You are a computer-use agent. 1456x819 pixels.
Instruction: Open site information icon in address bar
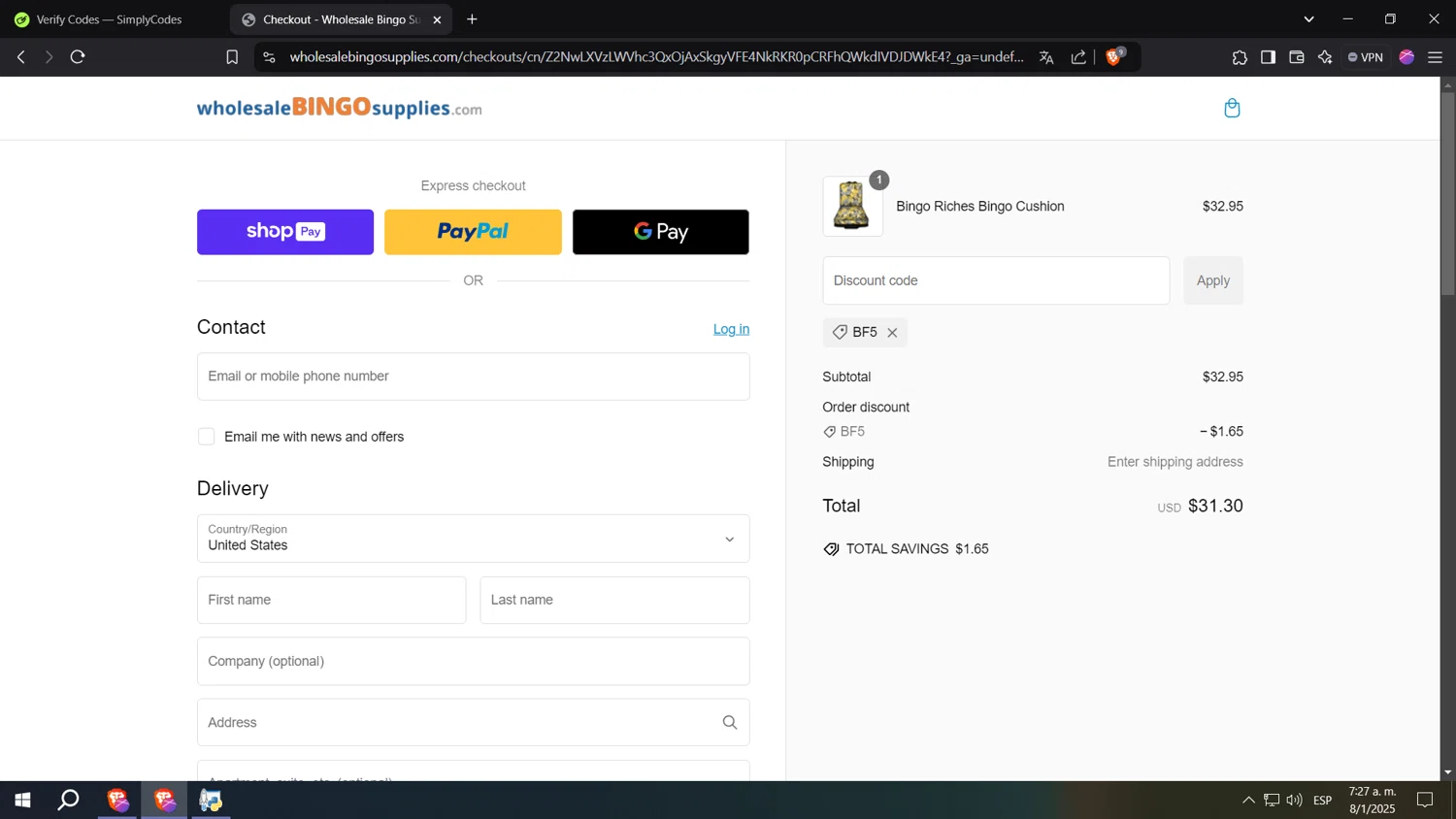point(269,57)
